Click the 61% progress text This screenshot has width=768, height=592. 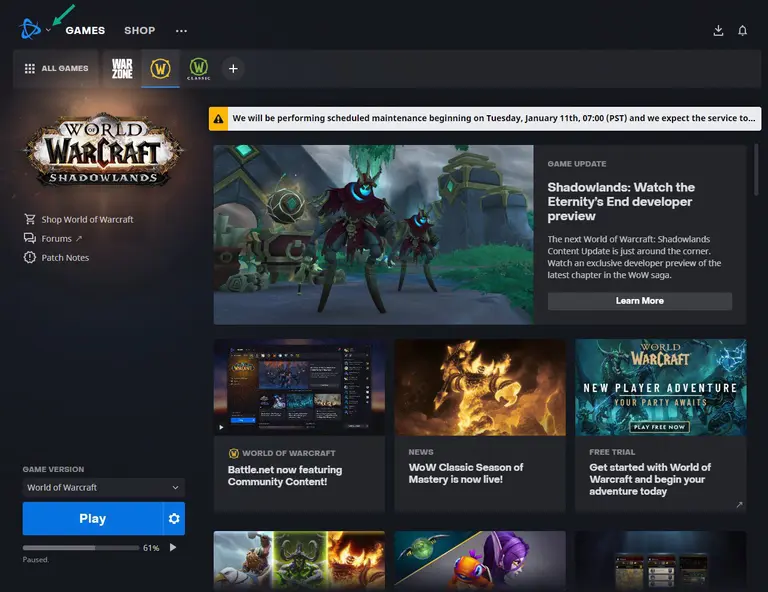point(151,548)
